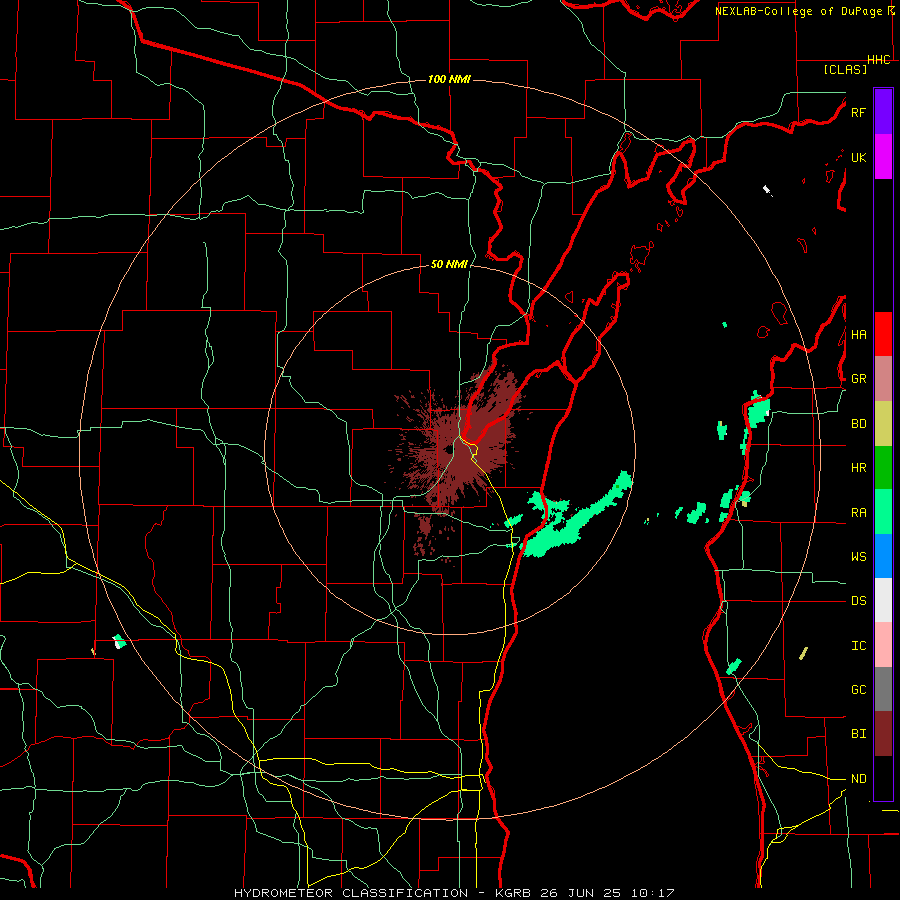
Task: Click the blue WS wet snow swatch
Action: (x=883, y=556)
